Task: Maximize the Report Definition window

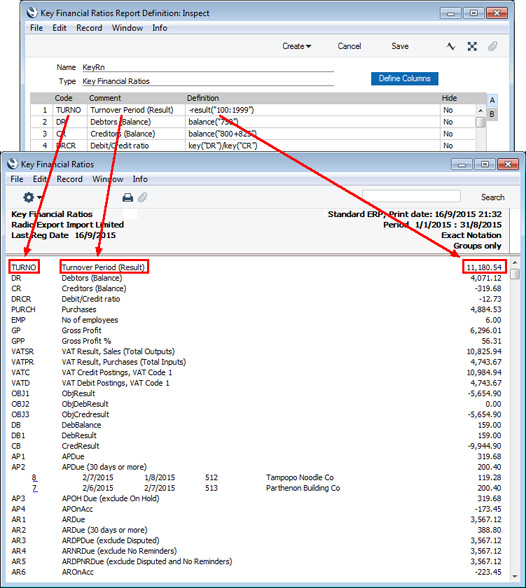Action: tap(474, 13)
